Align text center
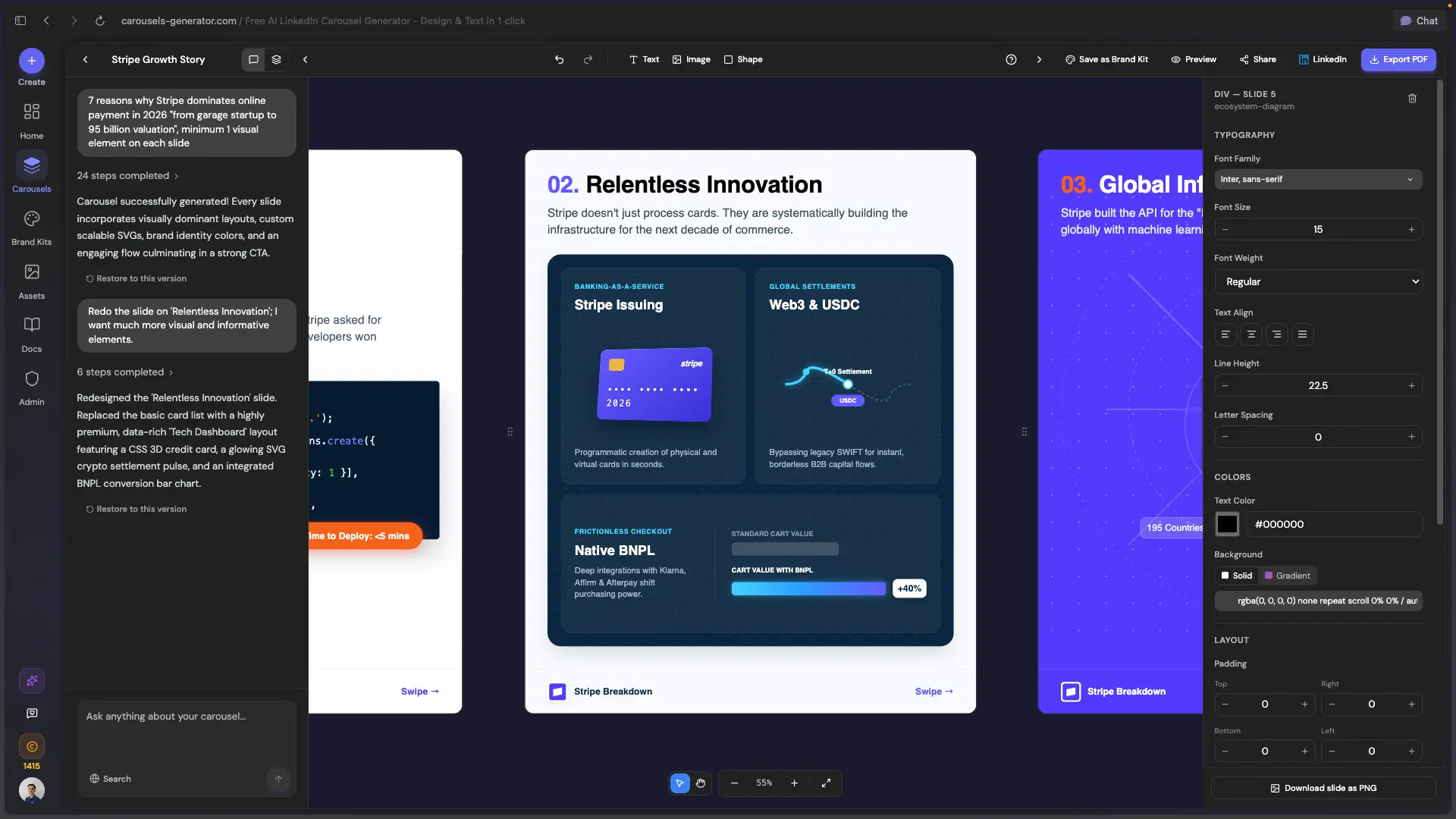 coord(1251,334)
